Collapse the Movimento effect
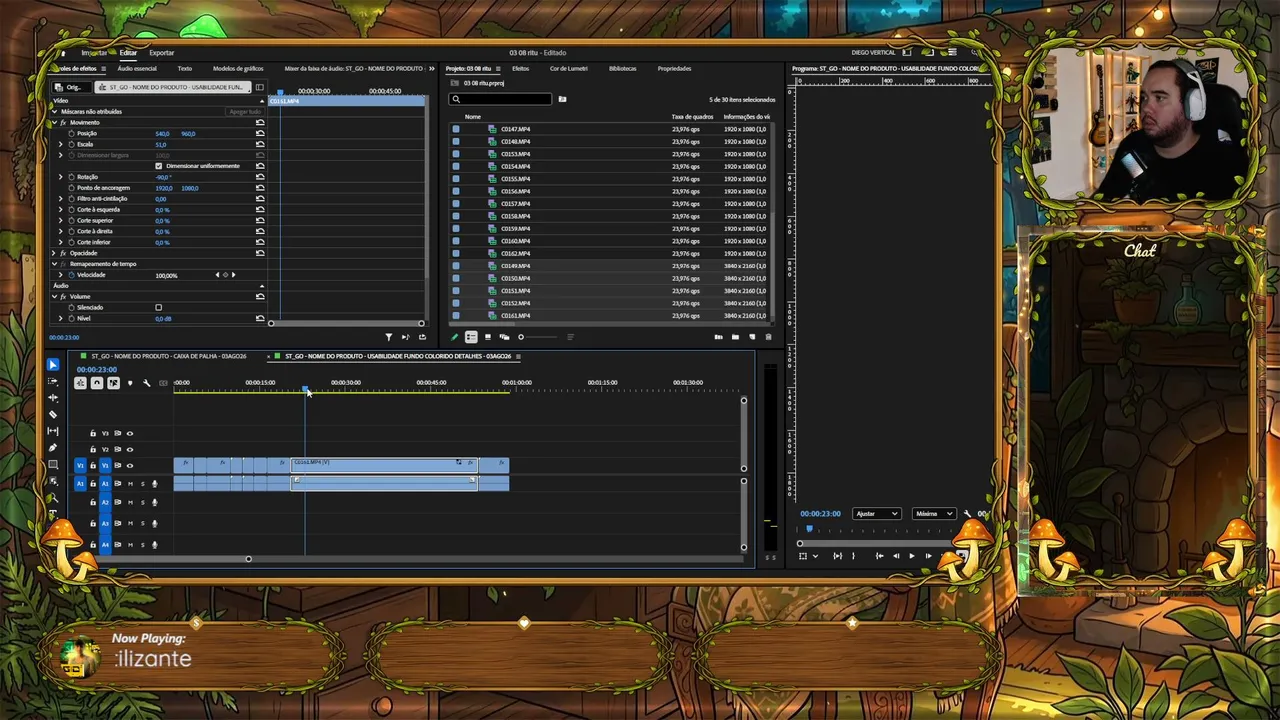 54,122
